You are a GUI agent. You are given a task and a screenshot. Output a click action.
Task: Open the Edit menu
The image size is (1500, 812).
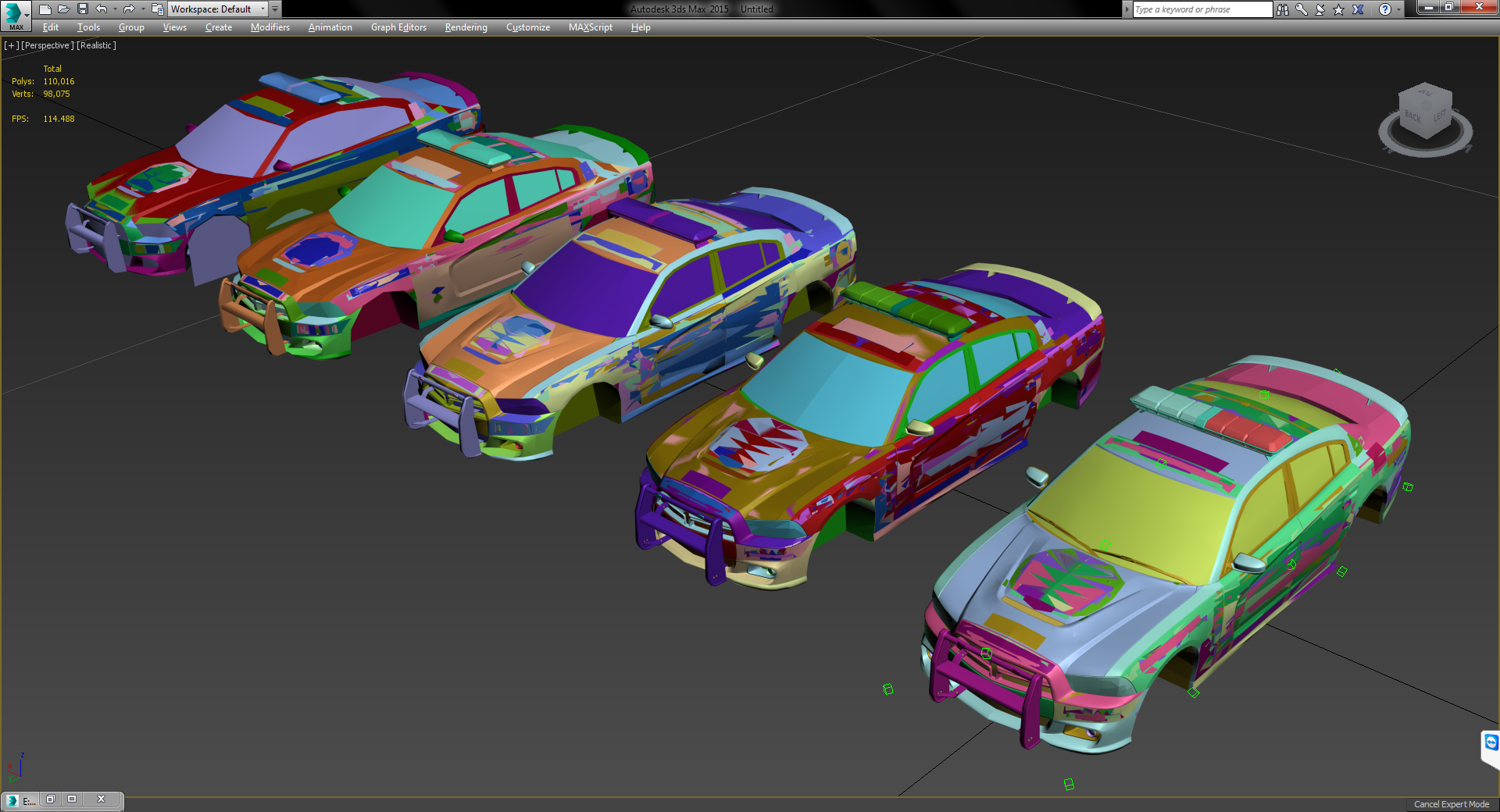click(51, 27)
